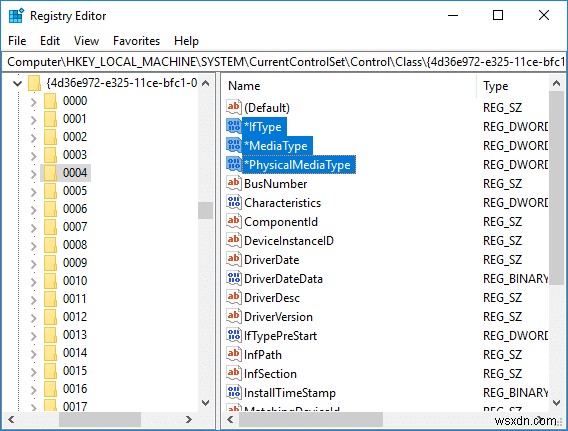The width and height of the screenshot is (568, 431).
Task: Click the IfTypePreStart DWORD icon
Action: coord(234,336)
